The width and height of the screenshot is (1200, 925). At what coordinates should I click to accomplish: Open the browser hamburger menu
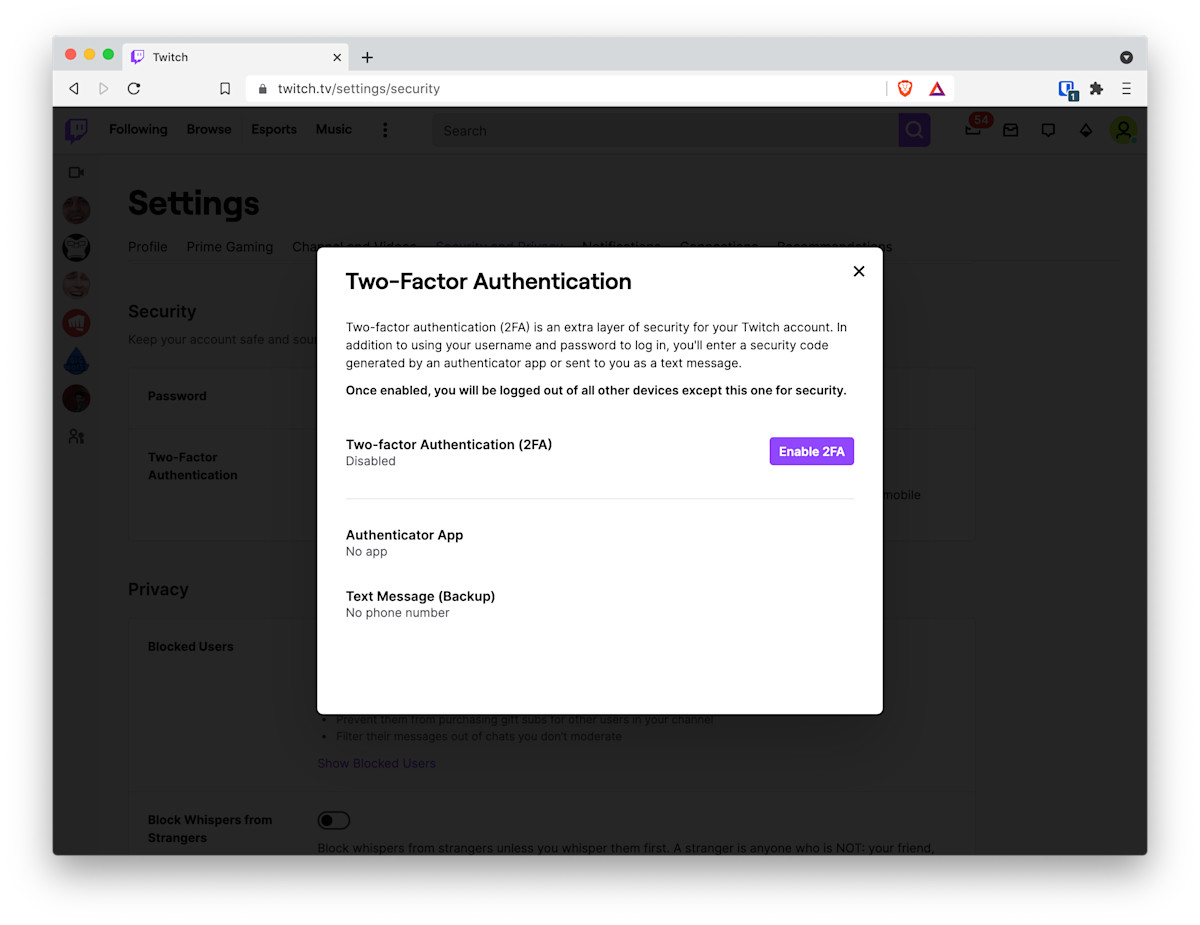click(1126, 88)
